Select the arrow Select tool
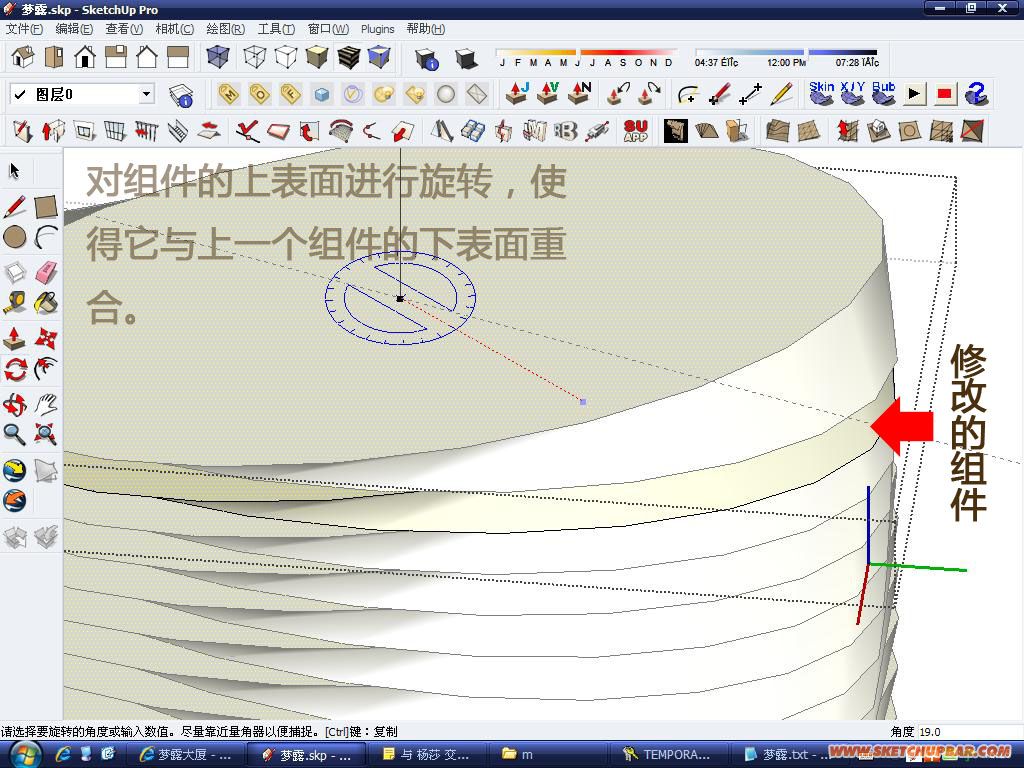The image size is (1024, 768). tap(15, 171)
